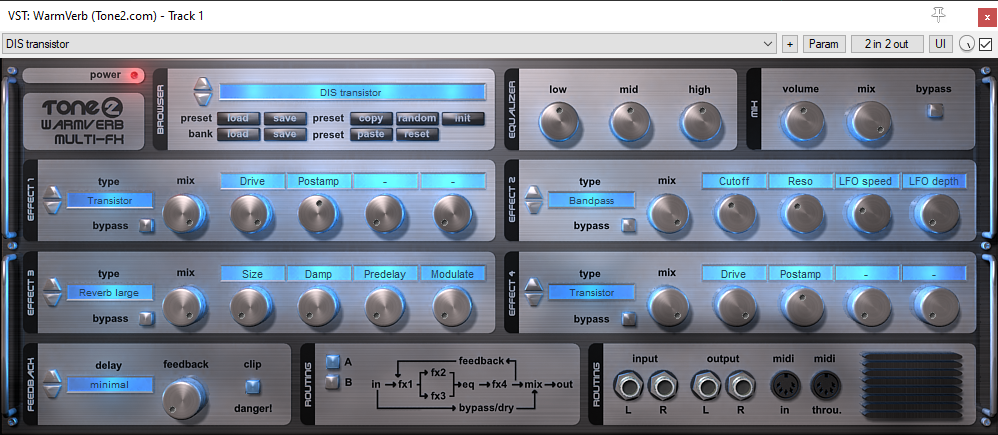This screenshot has width=998, height=435.
Task: Click the input R jack socket
Action: click(663, 386)
